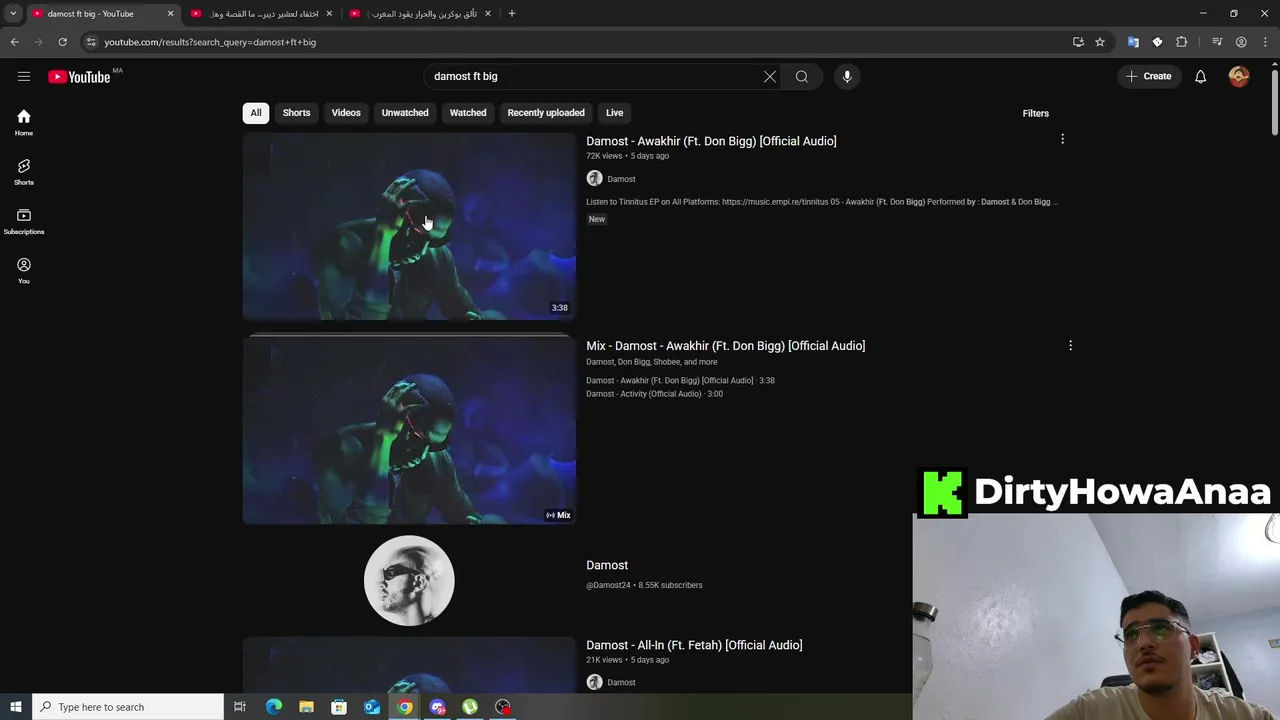Open Damost channel round profile picture
This screenshot has height=720, width=1280.
click(x=409, y=581)
